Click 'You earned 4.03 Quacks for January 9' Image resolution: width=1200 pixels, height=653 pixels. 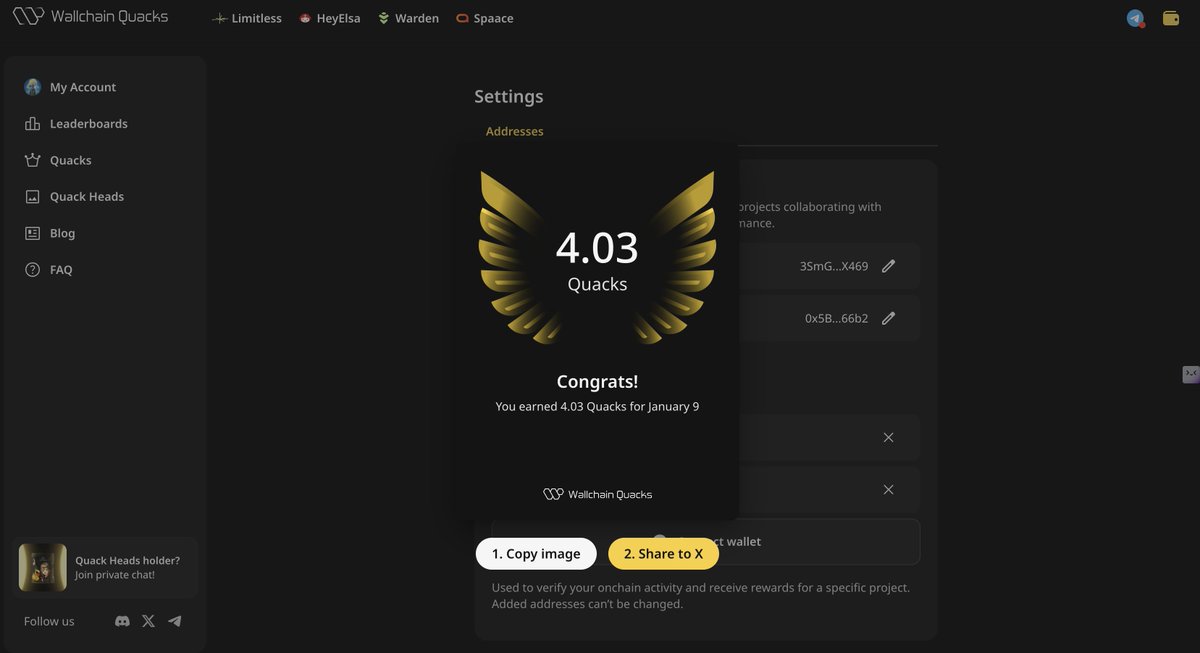597,407
